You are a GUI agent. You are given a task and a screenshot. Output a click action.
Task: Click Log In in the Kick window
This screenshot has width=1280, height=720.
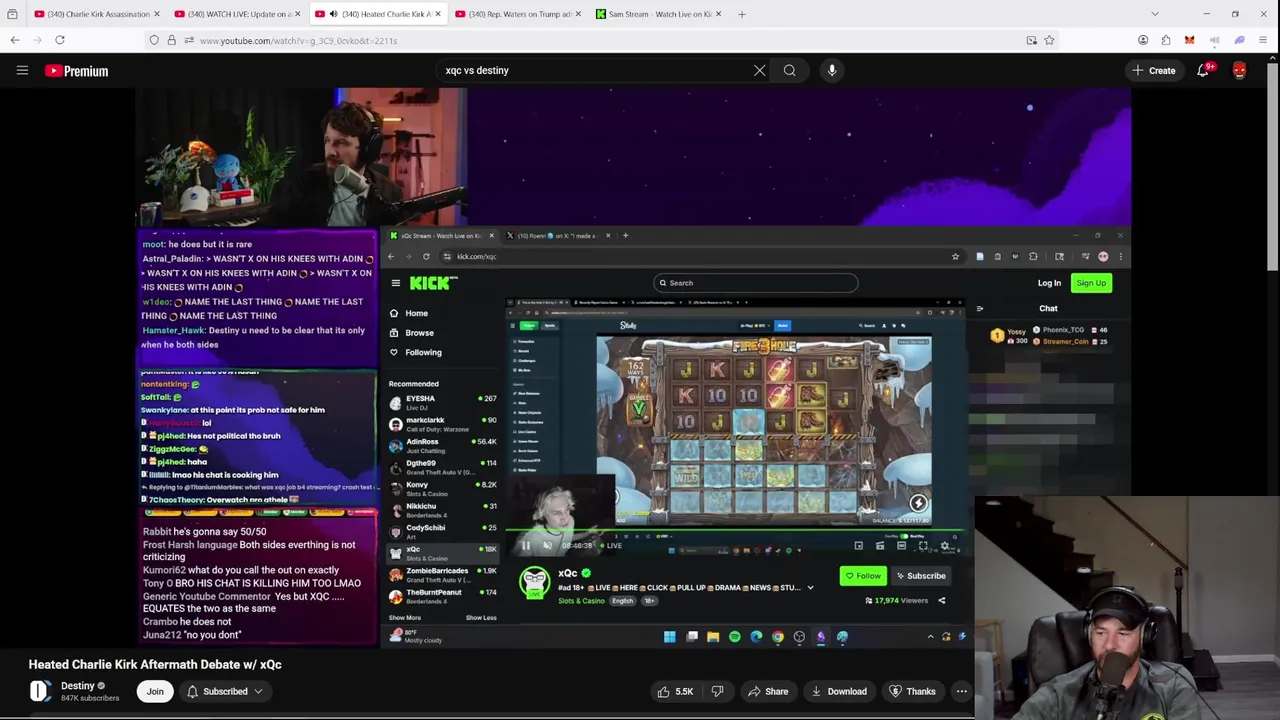[x=1049, y=283]
